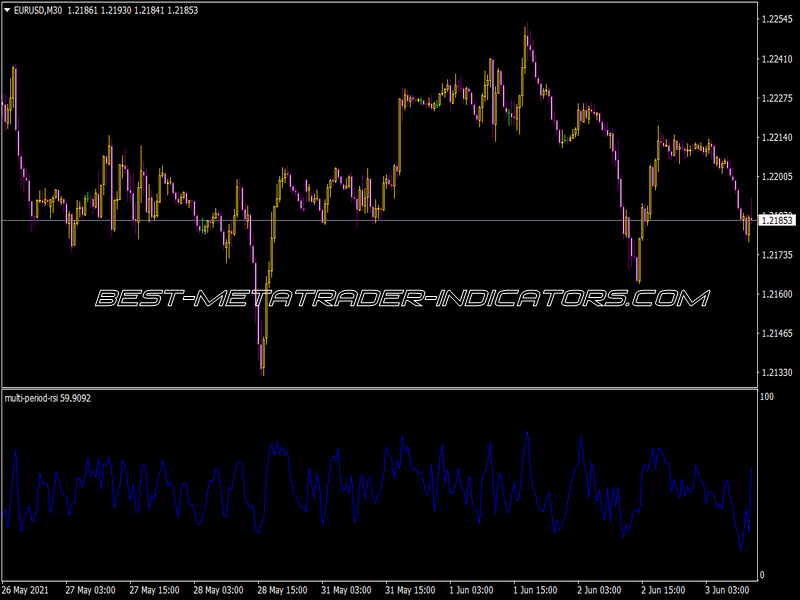This screenshot has height=600, width=800.
Task: Click the 1.22140 price axis label
Action: coord(777,137)
